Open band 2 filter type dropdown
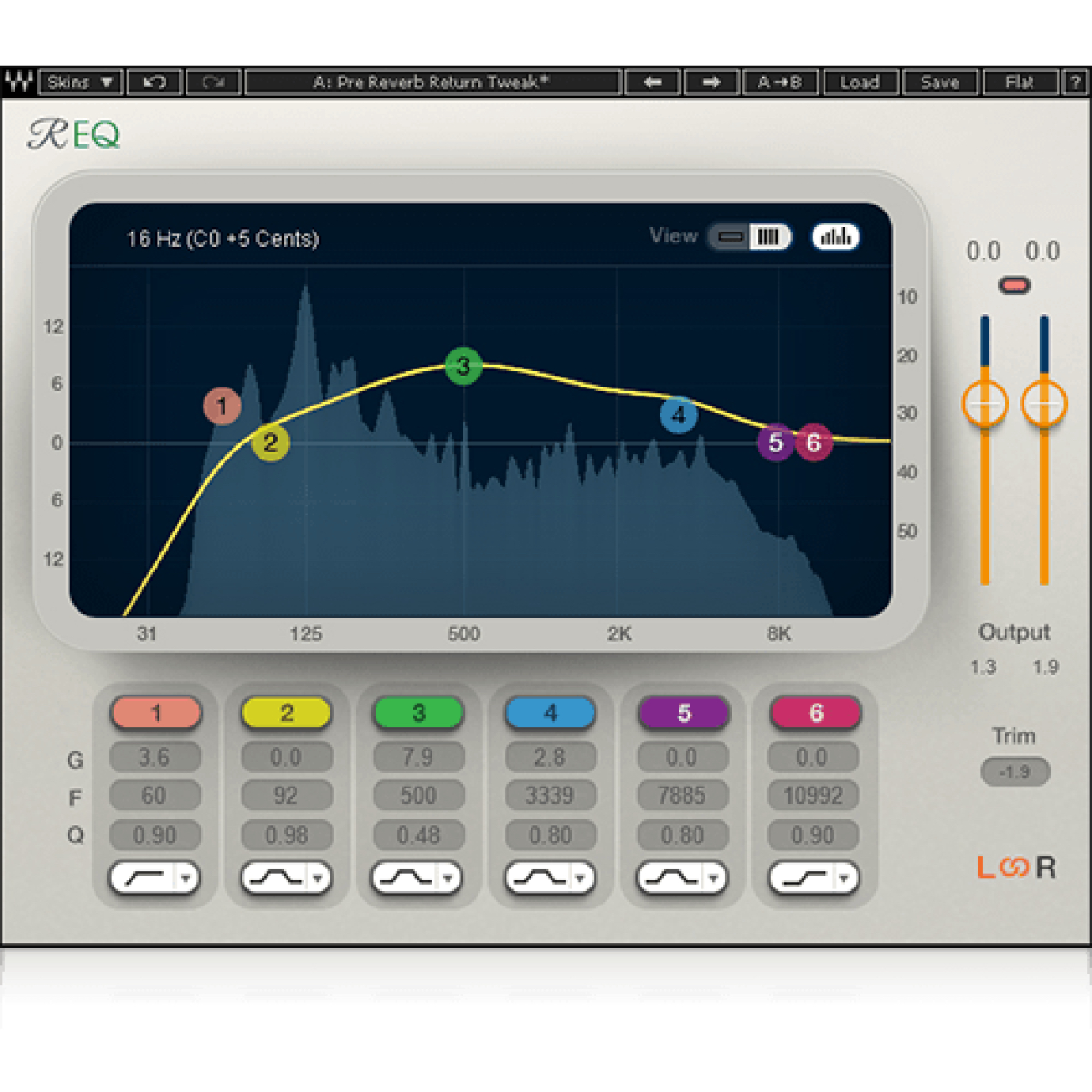This screenshot has height=1092, width=1092. pos(286,878)
